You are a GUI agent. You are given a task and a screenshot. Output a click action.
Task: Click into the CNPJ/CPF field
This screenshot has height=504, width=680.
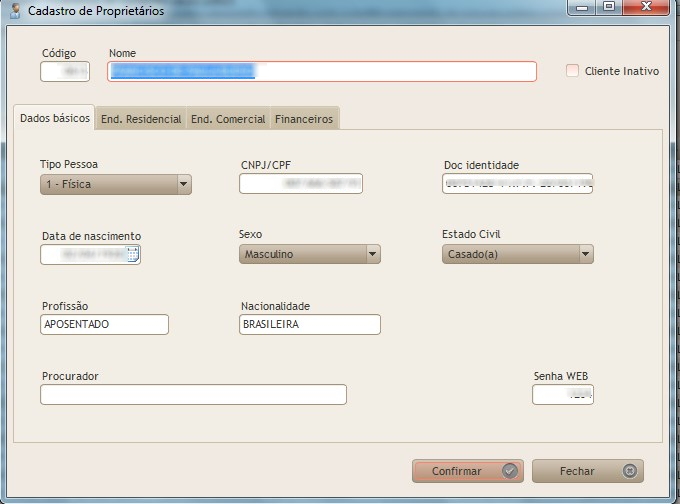coord(301,184)
